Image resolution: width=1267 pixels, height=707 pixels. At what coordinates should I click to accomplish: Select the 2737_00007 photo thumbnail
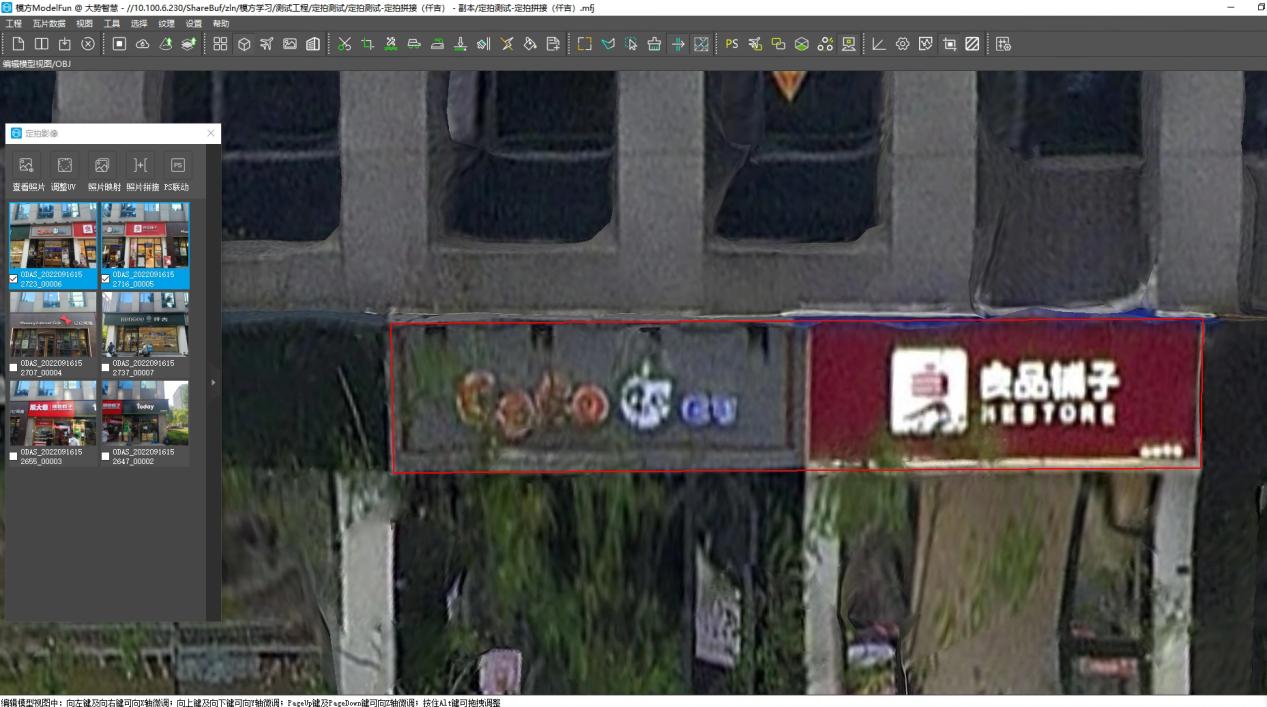click(145, 324)
